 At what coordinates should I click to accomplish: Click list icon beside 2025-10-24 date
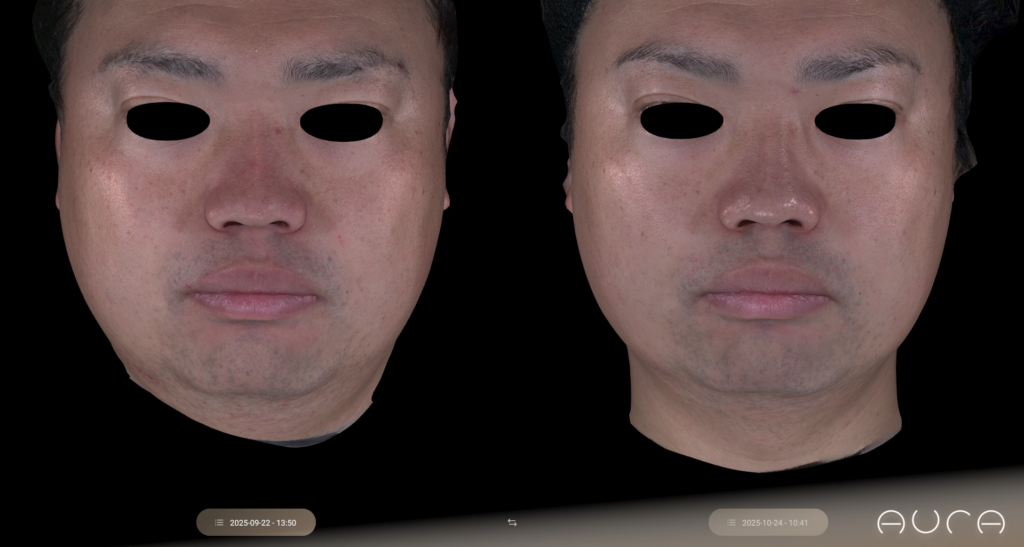(x=731, y=522)
